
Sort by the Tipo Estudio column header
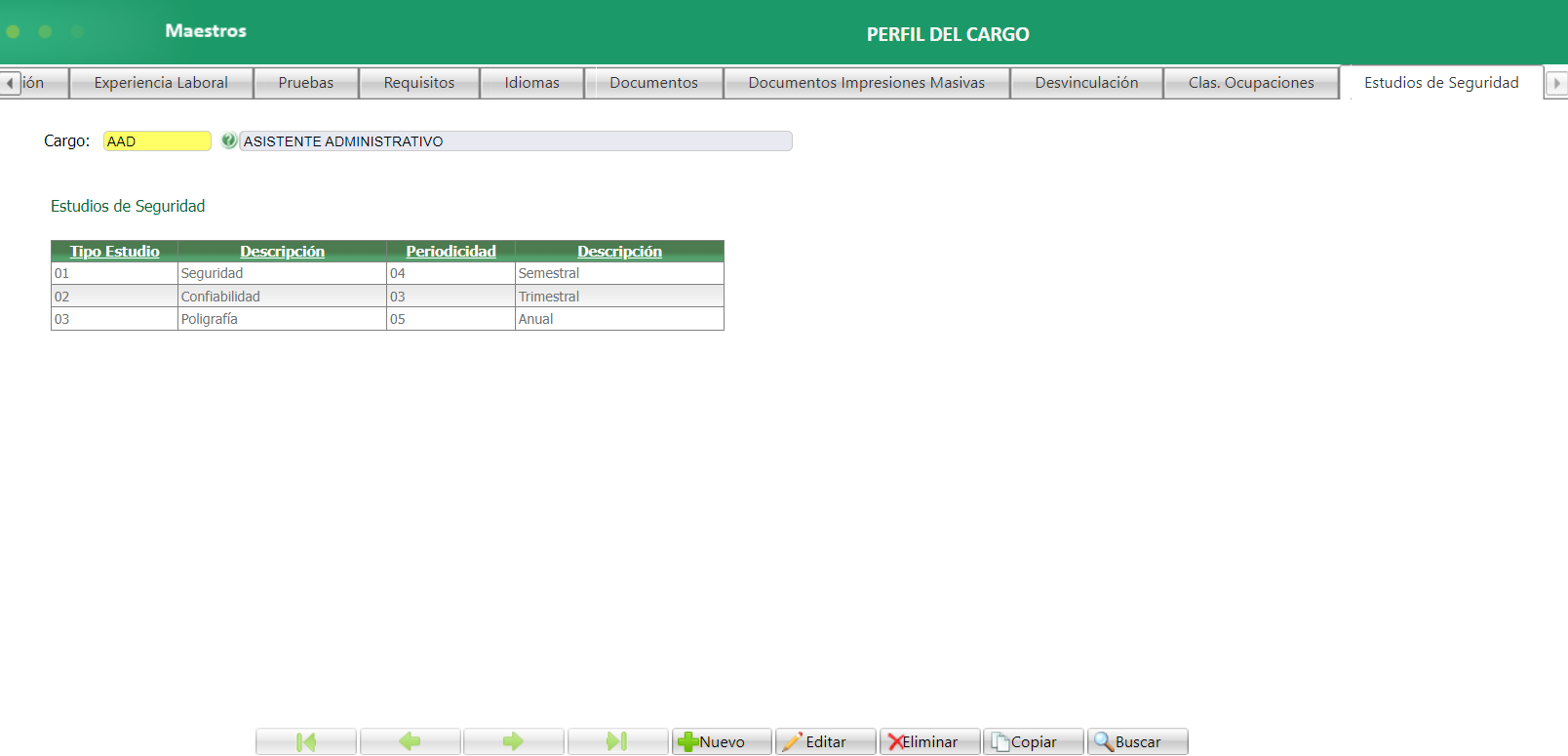tap(114, 251)
